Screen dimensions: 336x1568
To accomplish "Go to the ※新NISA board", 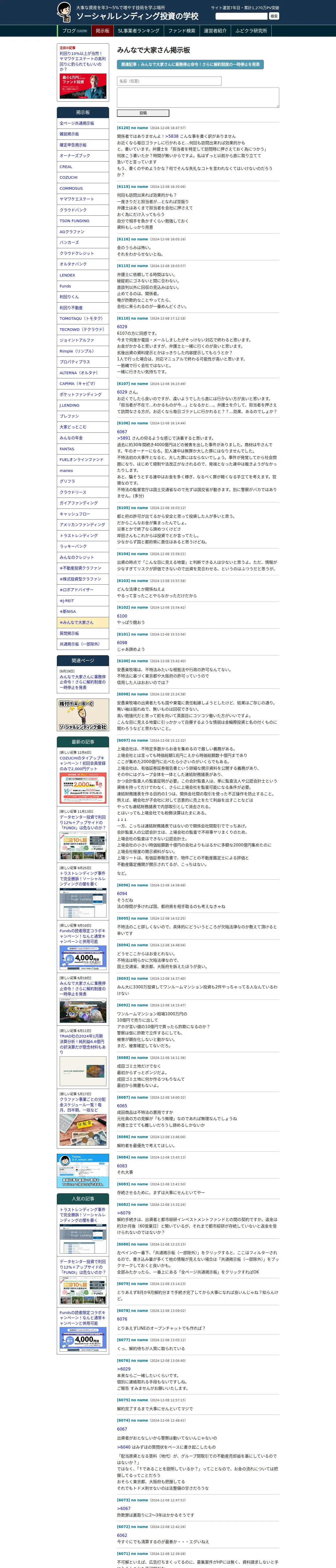I will point(83,612).
